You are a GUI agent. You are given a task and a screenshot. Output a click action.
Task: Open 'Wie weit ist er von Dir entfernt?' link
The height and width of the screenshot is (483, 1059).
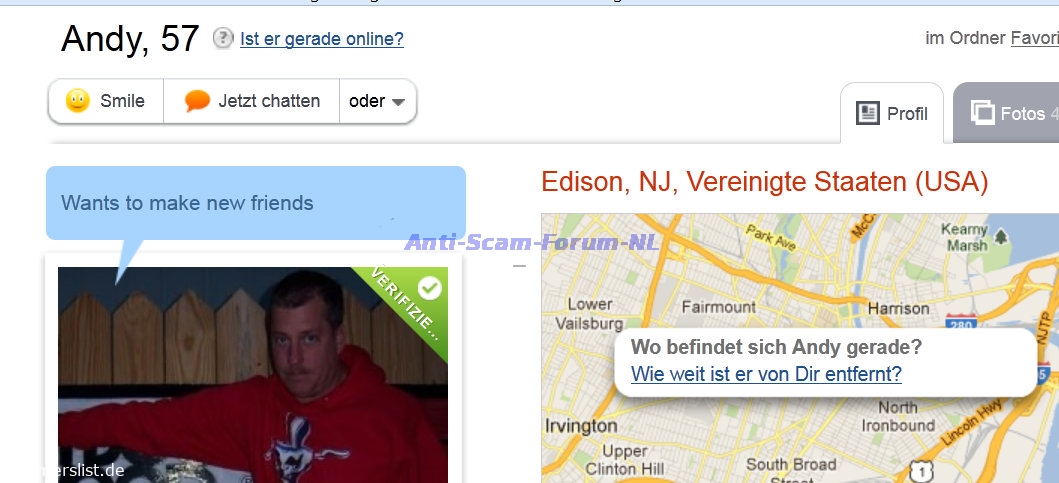pos(766,374)
